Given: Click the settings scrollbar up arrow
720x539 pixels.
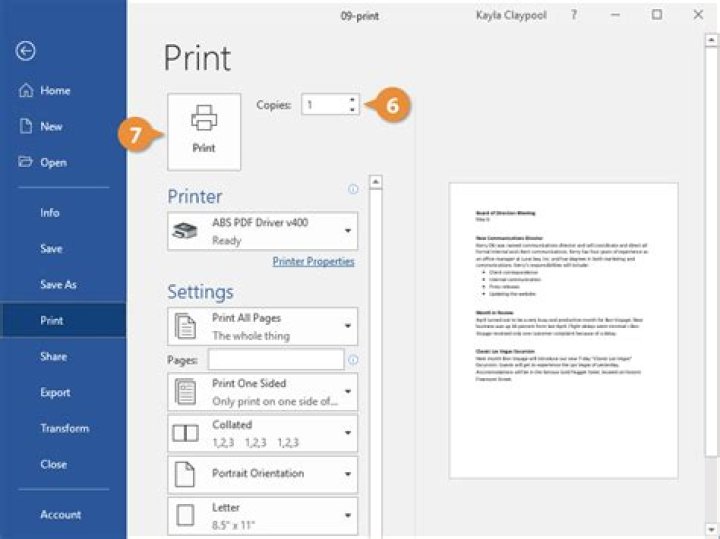Looking at the screenshot, I should pyautogui.click(x=376, y=183).
